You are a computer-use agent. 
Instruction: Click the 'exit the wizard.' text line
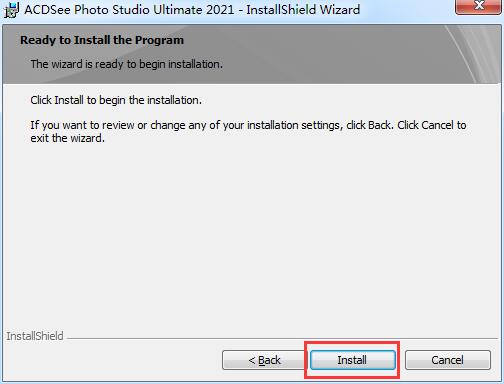68,138
